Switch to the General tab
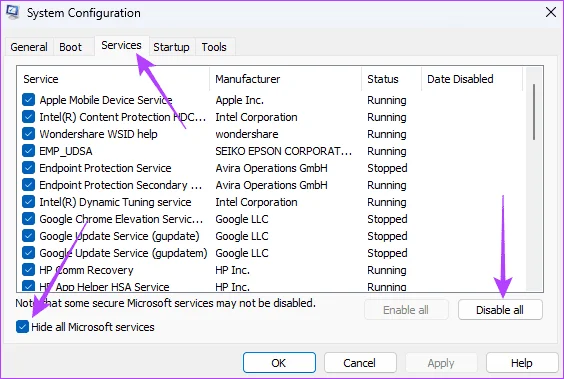Viewport: 564px width, 379px height. pyautogui.click(x=29, y=47)
